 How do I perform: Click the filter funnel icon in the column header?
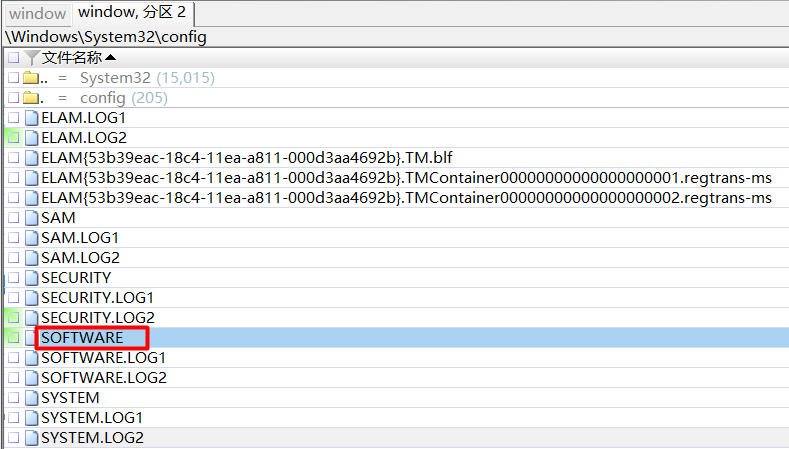coord(32,58)
